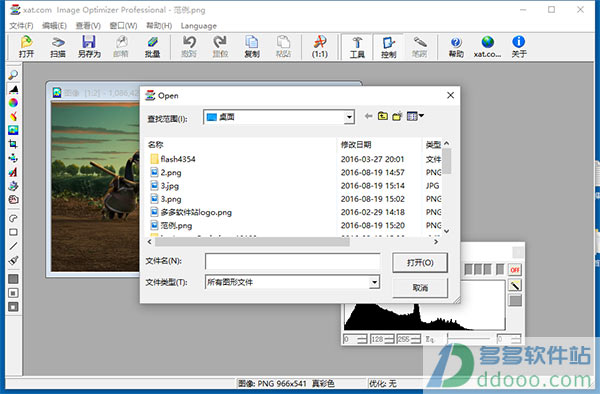The width and height of the screenshot is (600, 394).
Task: Click the eyedropper icon in histogram panel
Action: coord(515,285)
